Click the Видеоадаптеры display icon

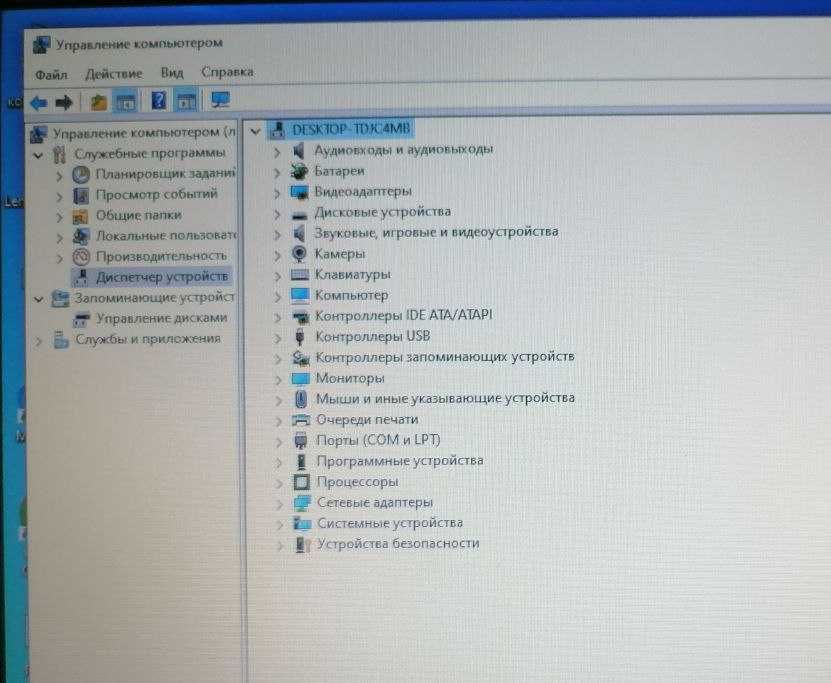click(299, 192)
